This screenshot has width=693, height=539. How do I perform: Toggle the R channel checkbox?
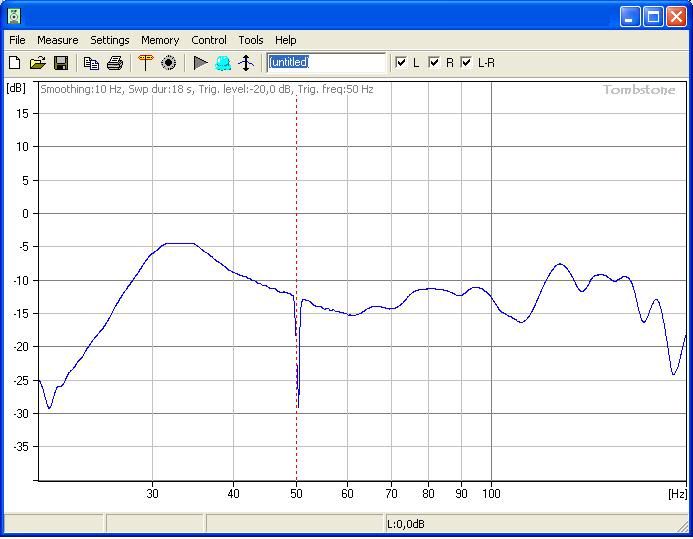(x=434, y=62)
